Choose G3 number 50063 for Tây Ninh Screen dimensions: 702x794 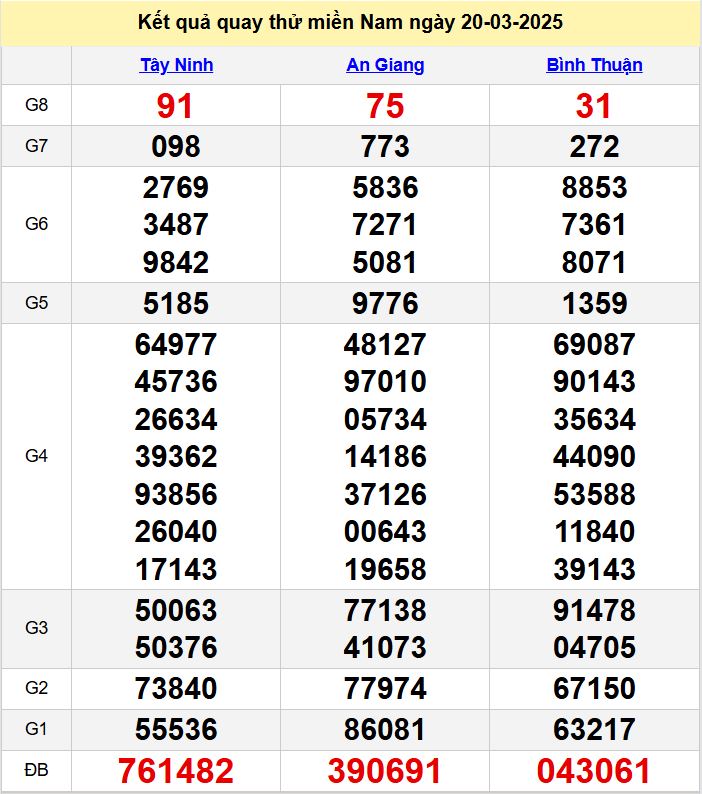coord(176,610)
